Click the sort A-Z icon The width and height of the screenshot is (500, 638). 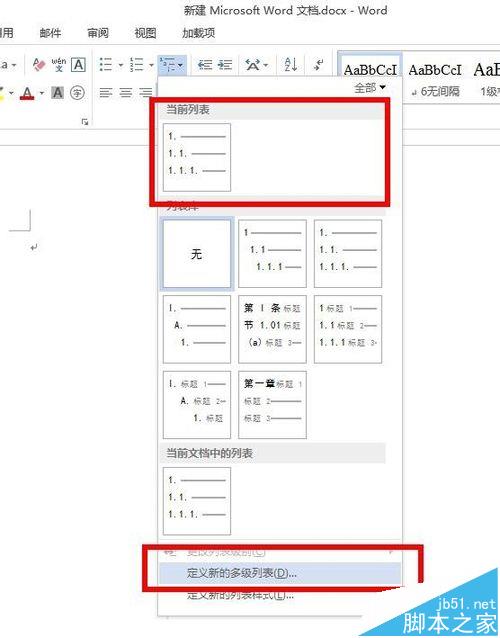290,64
